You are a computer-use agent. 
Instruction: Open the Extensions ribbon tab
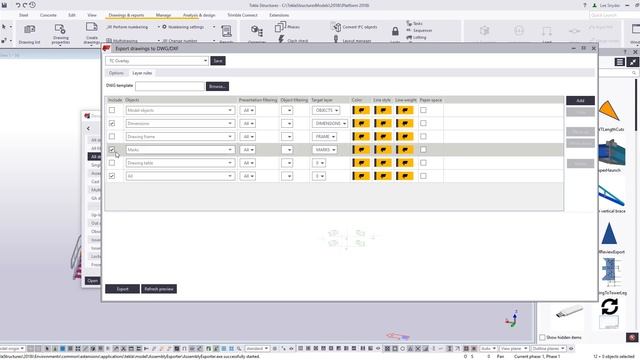click(x=279, y=15)
